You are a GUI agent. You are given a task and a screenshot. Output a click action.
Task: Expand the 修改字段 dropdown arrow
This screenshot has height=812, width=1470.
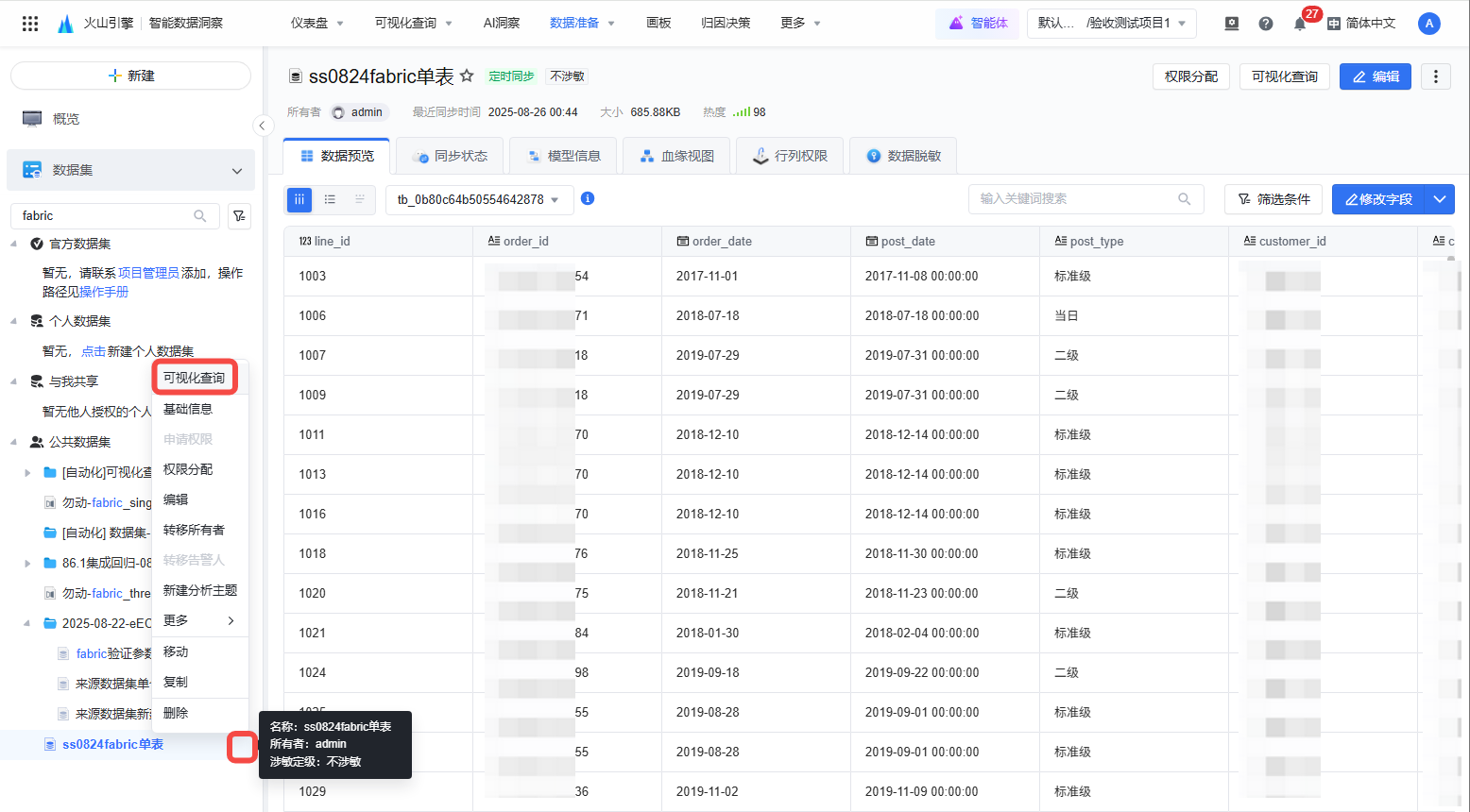click(1439, 199)
